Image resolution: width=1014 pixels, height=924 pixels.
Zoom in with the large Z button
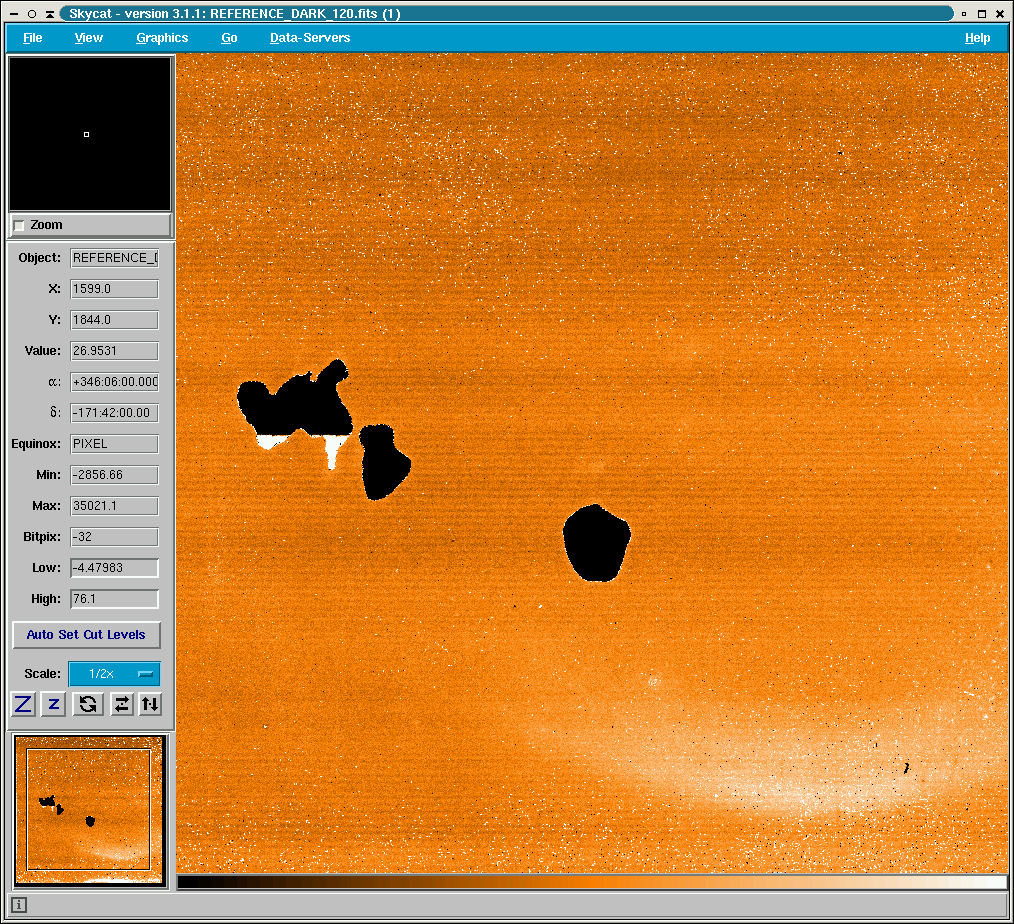point(24,704)
